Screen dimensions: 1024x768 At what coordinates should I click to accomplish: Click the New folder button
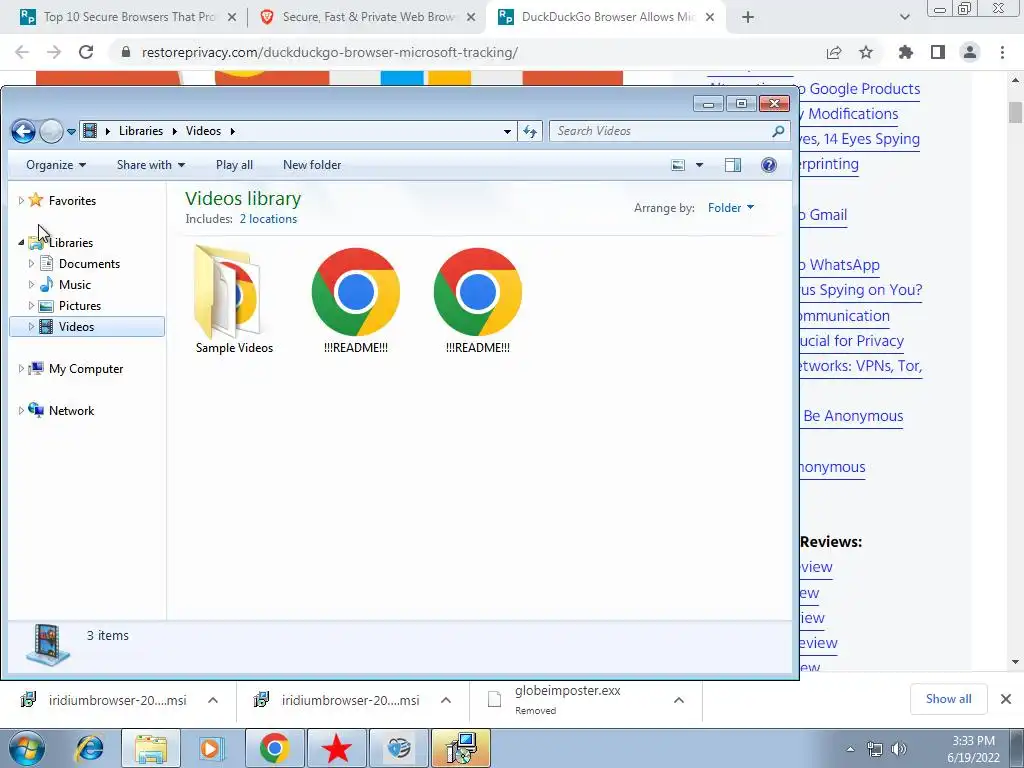[x=312, y=165]
